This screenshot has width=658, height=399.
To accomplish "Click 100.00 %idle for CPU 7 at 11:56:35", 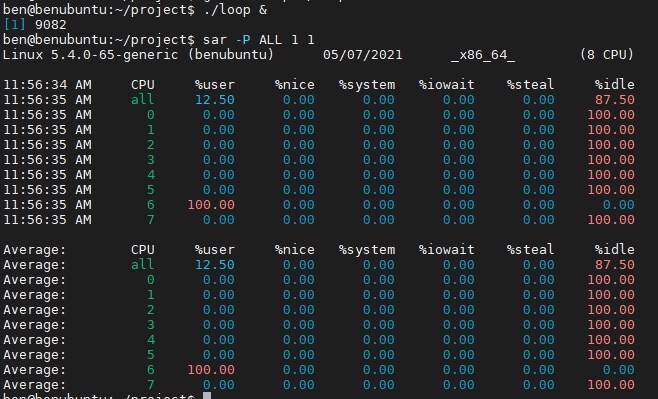I will tap(611, 220).
